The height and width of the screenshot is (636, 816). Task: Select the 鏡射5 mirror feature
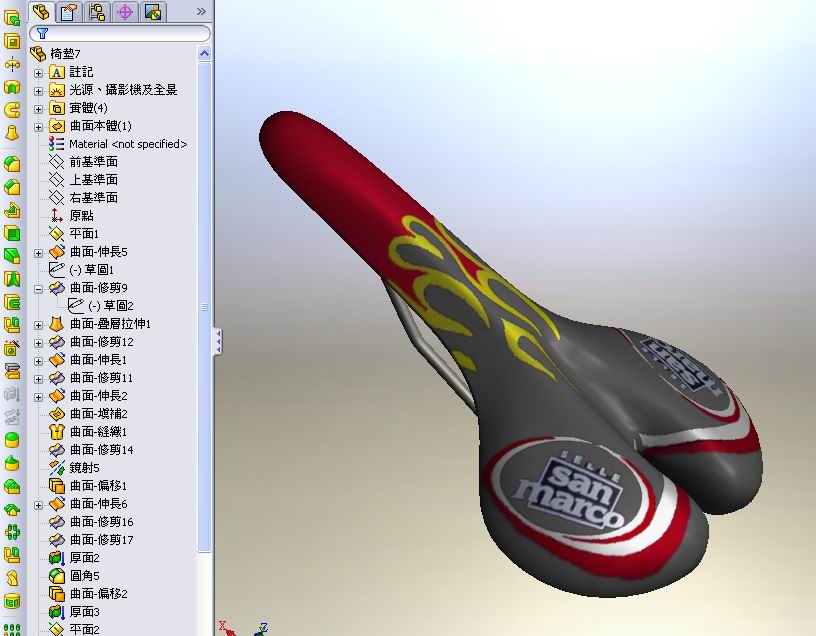point(74,468)
